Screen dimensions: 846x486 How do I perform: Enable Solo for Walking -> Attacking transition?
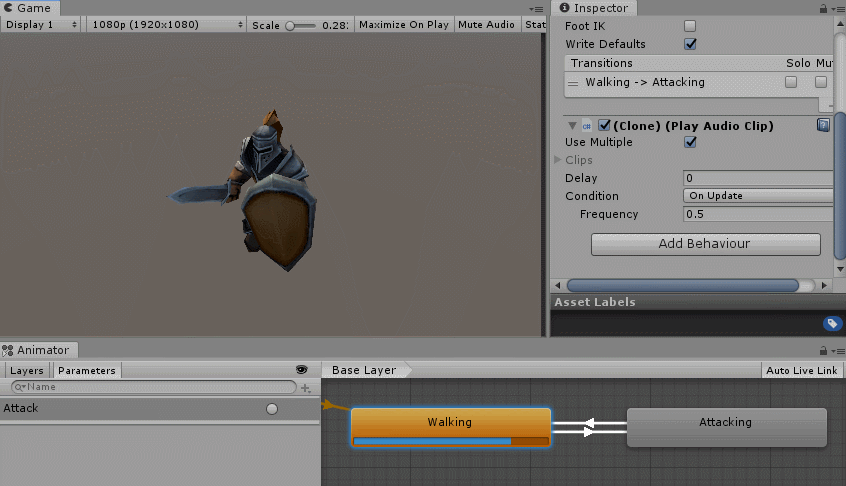click(791, 82)
